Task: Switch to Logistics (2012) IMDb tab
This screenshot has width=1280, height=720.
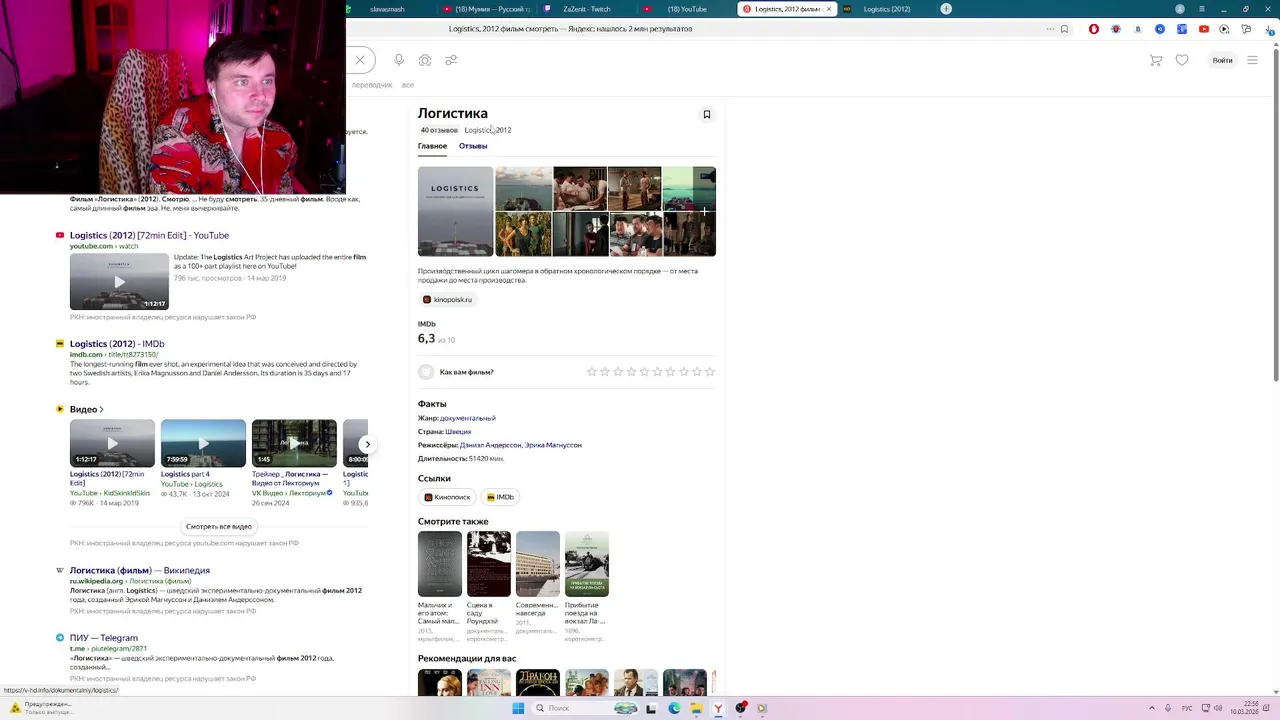Action: [886, 9]
